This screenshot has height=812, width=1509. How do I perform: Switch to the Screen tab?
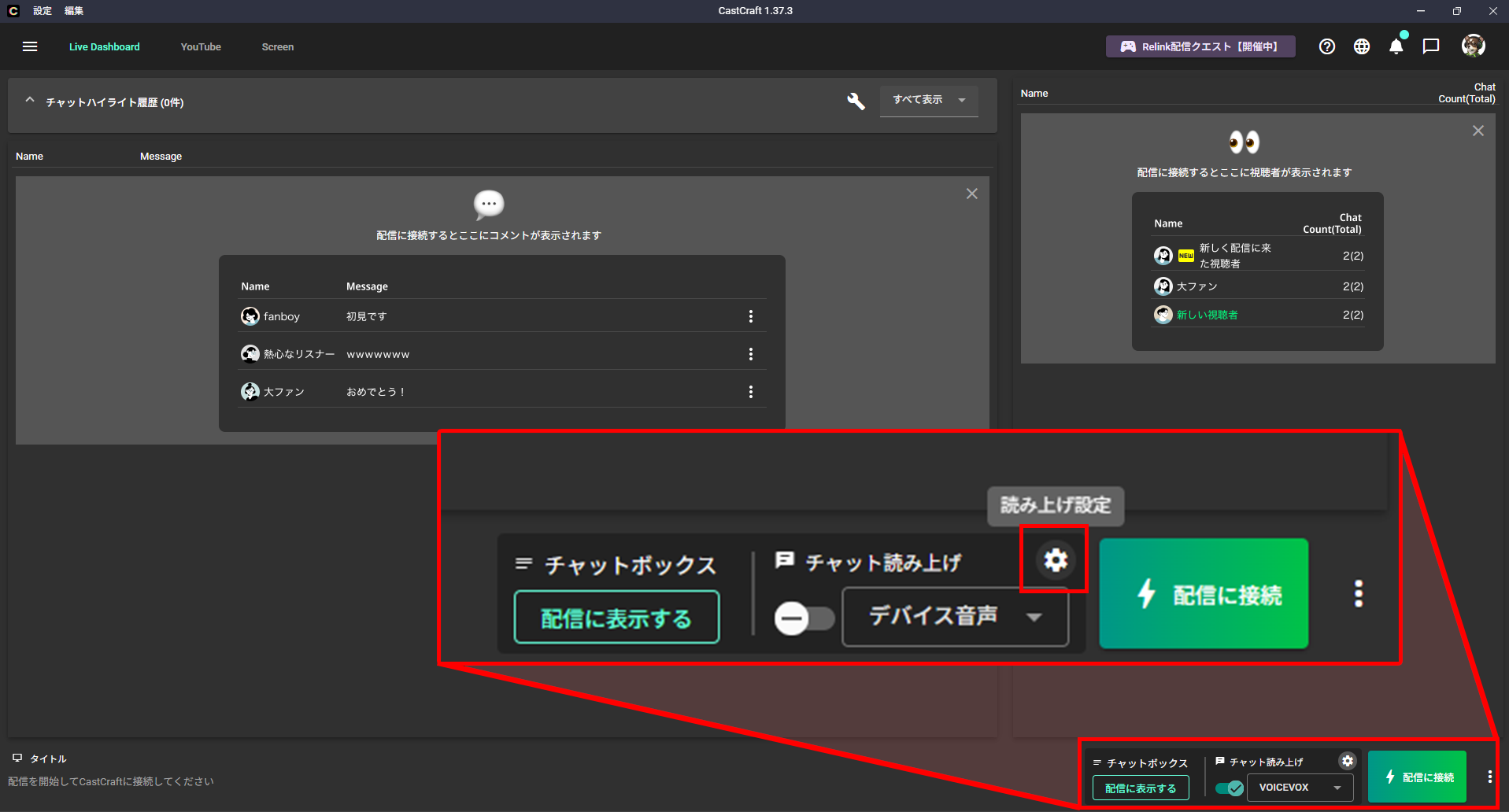[278, 47]
